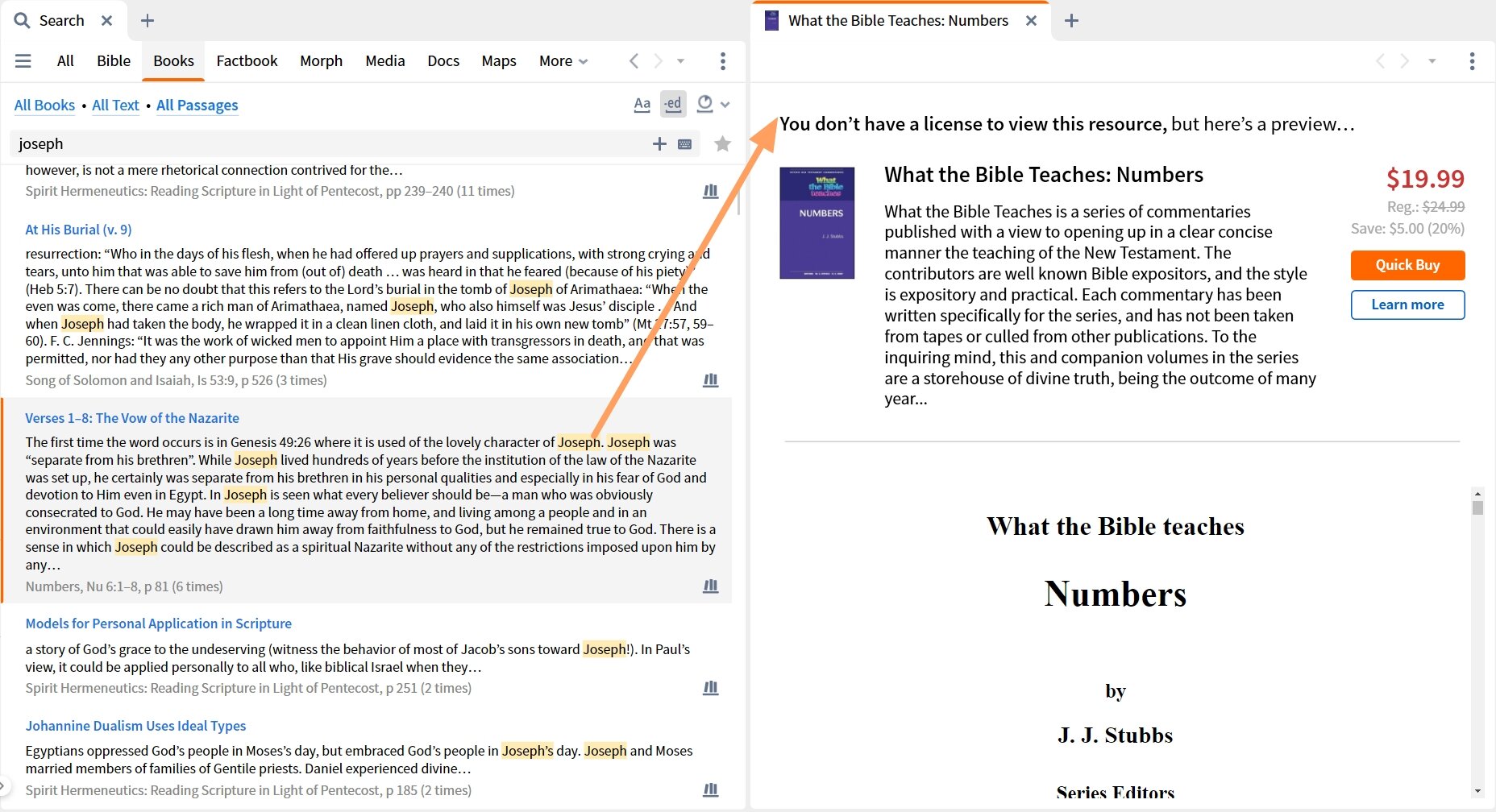Open the hamburger menu in Search panel

click(x=23, y=61)
